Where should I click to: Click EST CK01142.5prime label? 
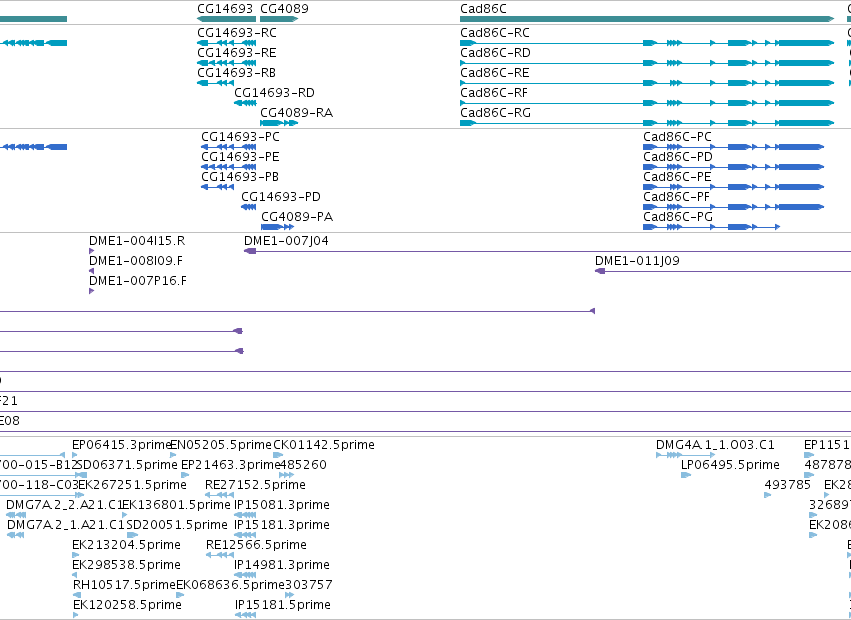click(x=324, y=445)
